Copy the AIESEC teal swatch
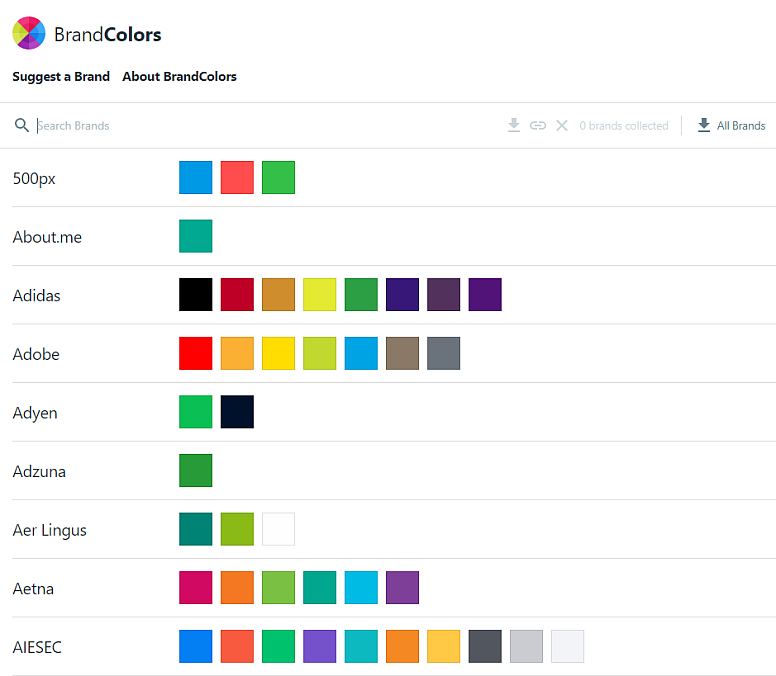This screenshot has width=776, height=676. (x=361, y=646)
